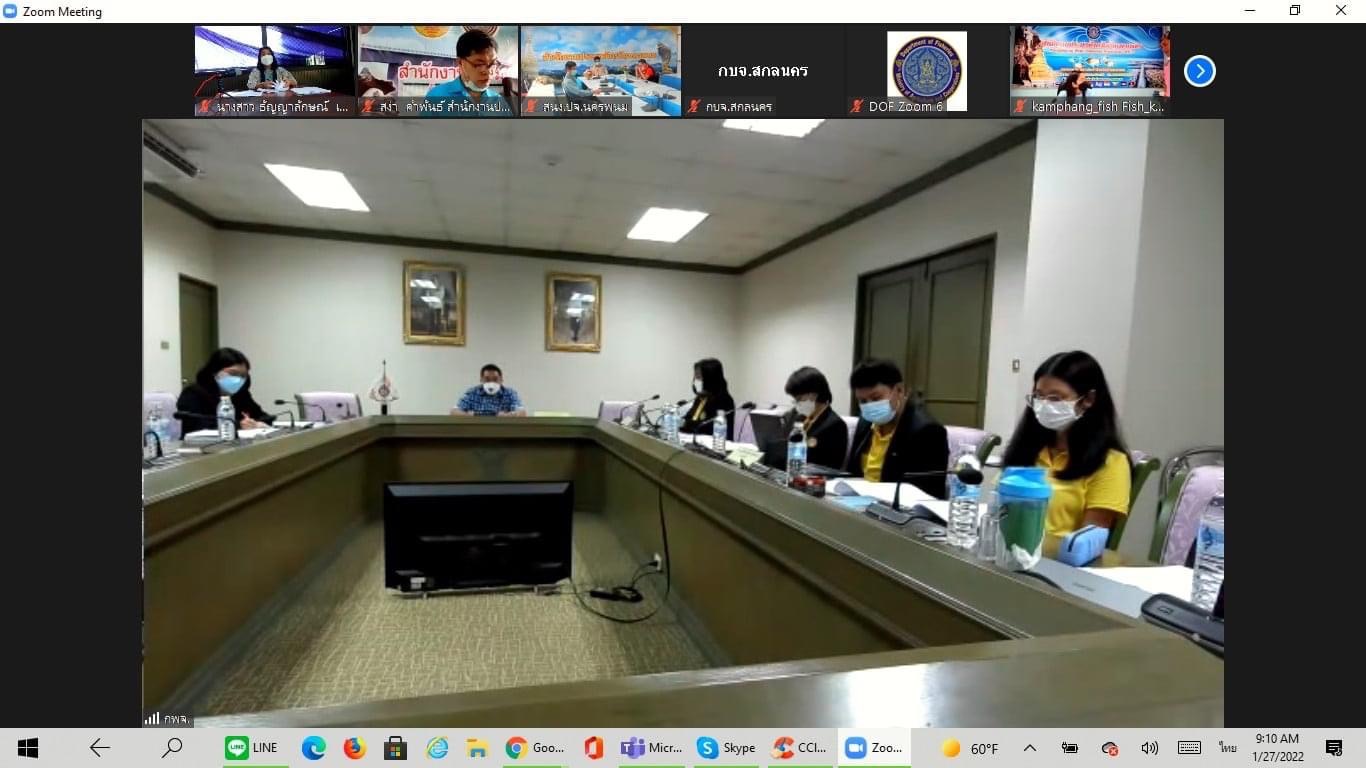Open Microsoft Edge from the taskbar
The image size is (1366, 768).
(314, 748)
